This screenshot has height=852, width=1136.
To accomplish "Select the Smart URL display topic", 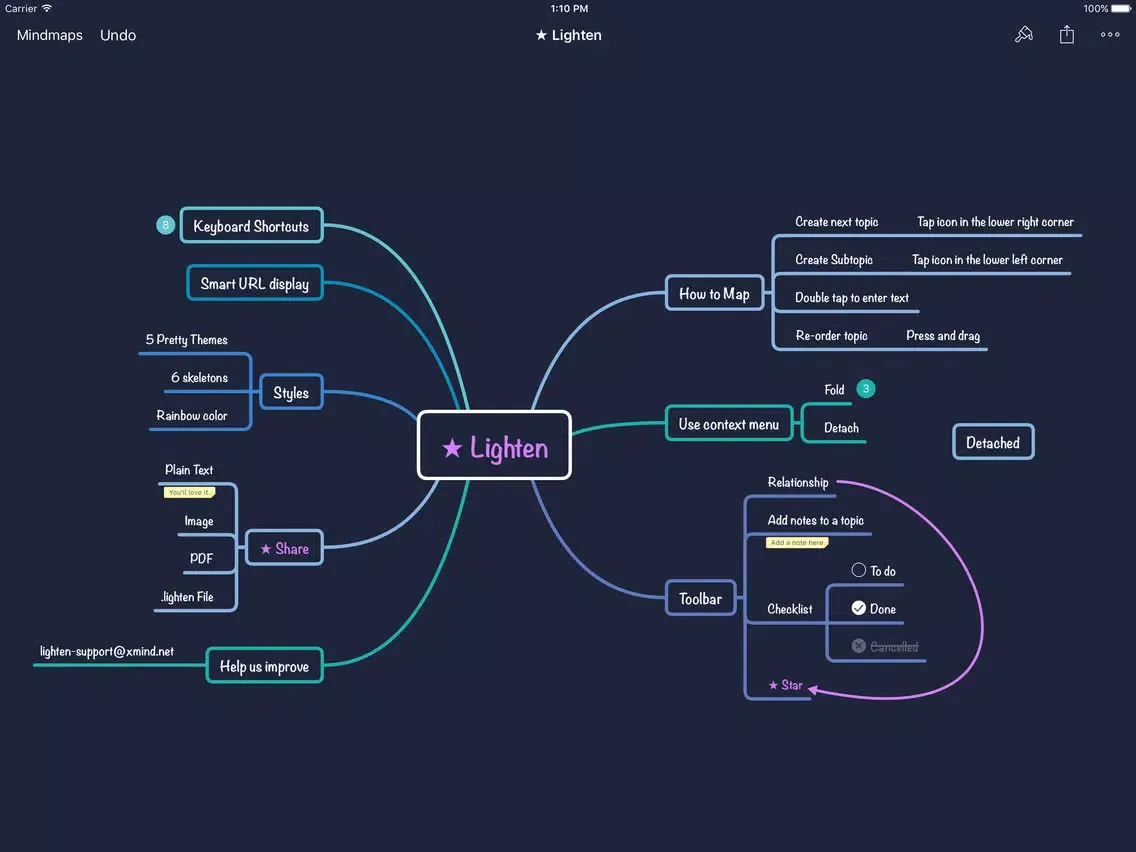I will pyautogui.click(x=255, y=283).
